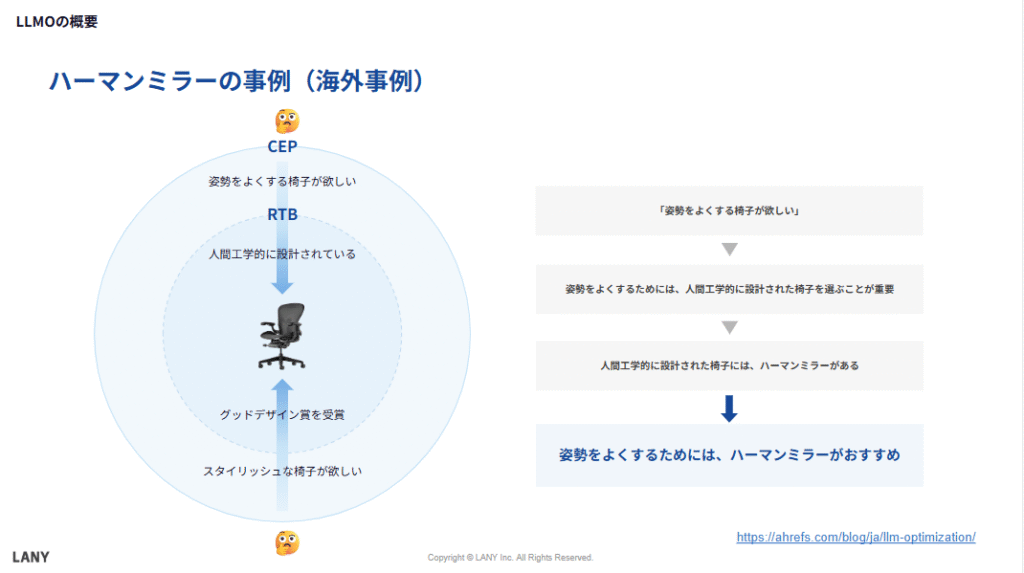This screenshot has height=573, width=1024.
Task: Click the box about 人間工学的に設計された椅子を選ぶことが重要
Action: [x=729, y=289]
